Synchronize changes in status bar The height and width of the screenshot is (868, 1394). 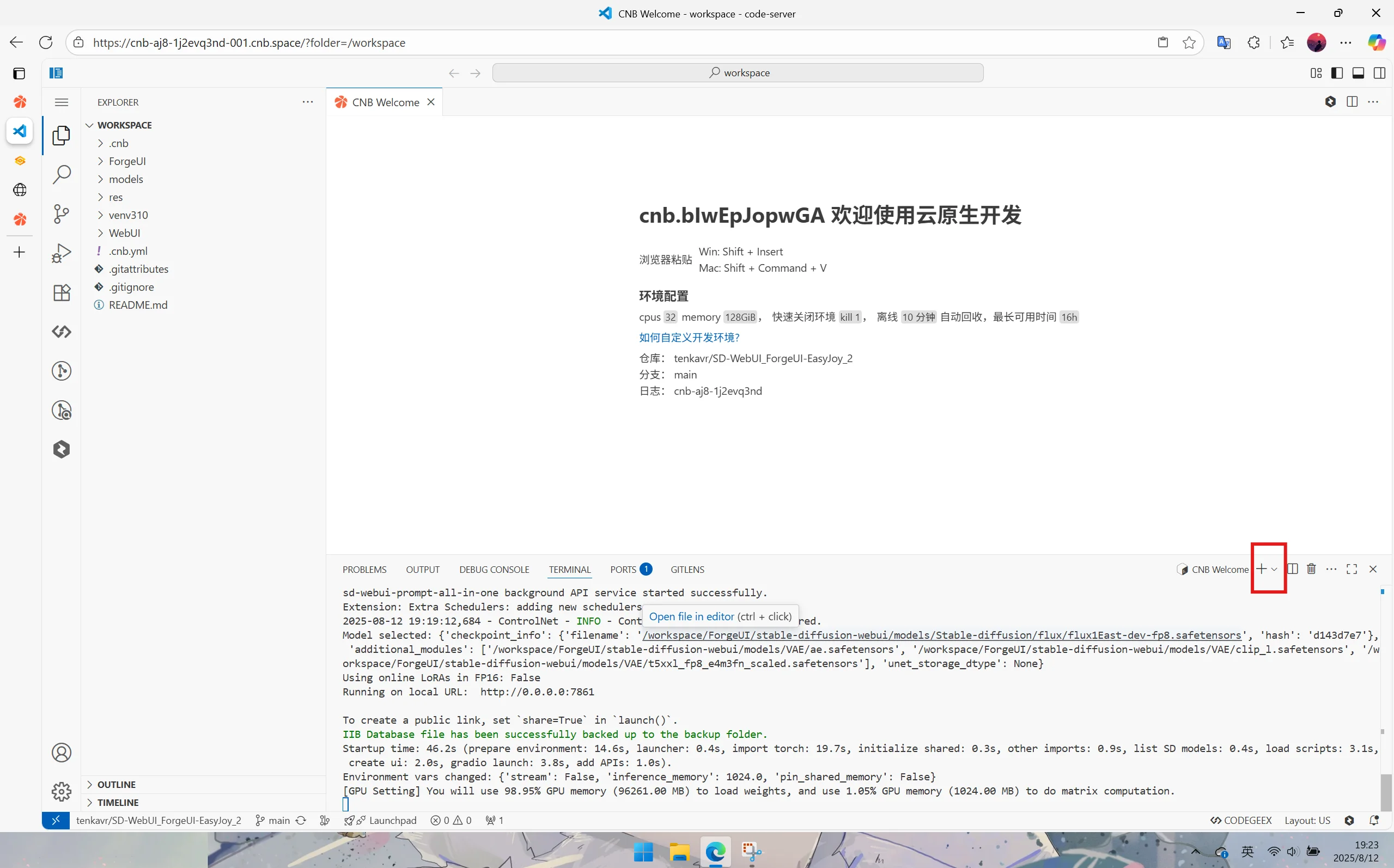coord(301,820)
